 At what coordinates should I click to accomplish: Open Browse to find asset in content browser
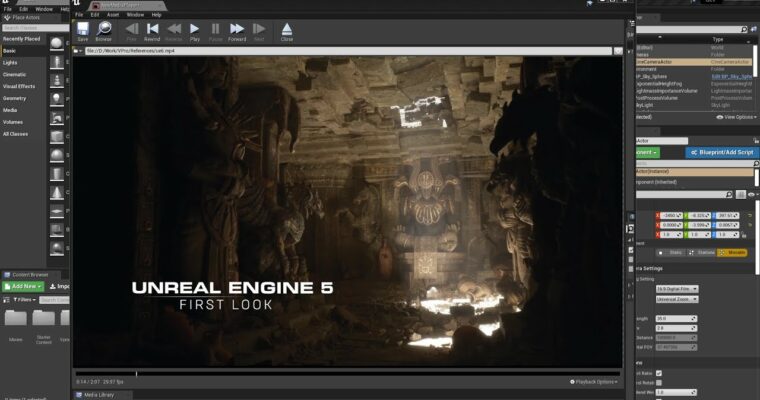click(103, 32)
